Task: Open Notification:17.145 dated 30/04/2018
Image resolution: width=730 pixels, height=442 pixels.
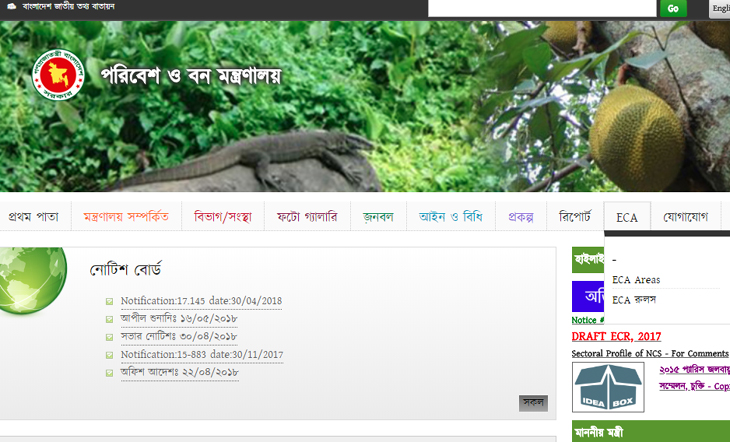Action: coord(201,301)
